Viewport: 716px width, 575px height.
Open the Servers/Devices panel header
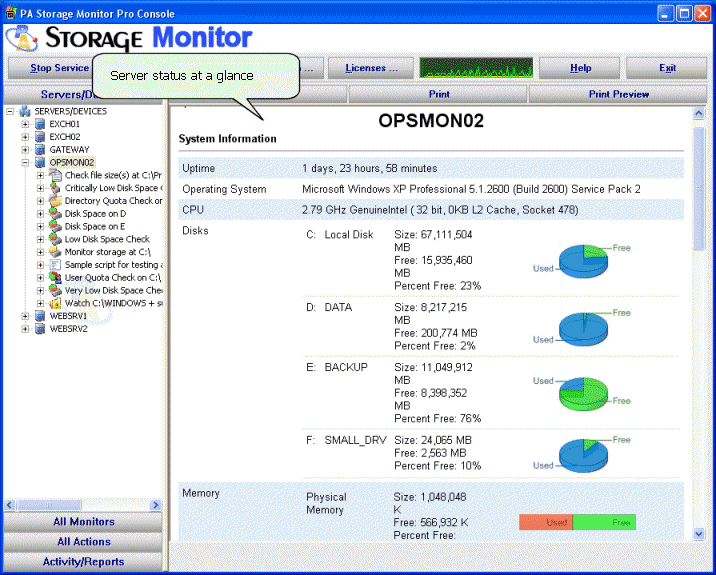coord(48,95)
